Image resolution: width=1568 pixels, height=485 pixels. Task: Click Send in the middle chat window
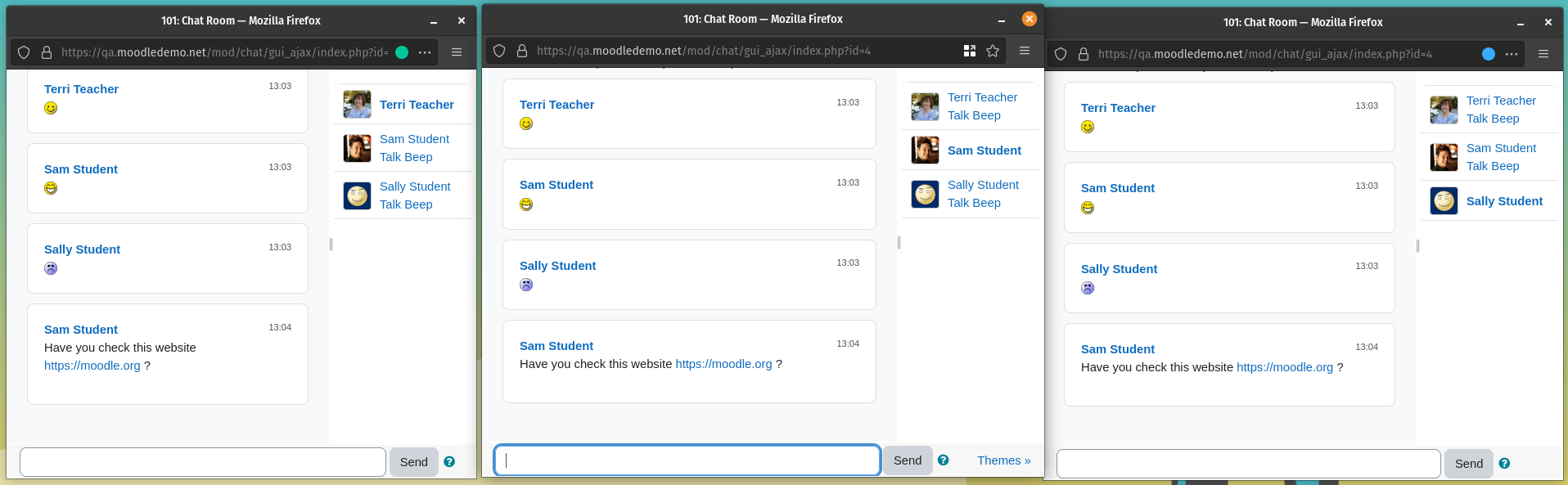(908, 460)
